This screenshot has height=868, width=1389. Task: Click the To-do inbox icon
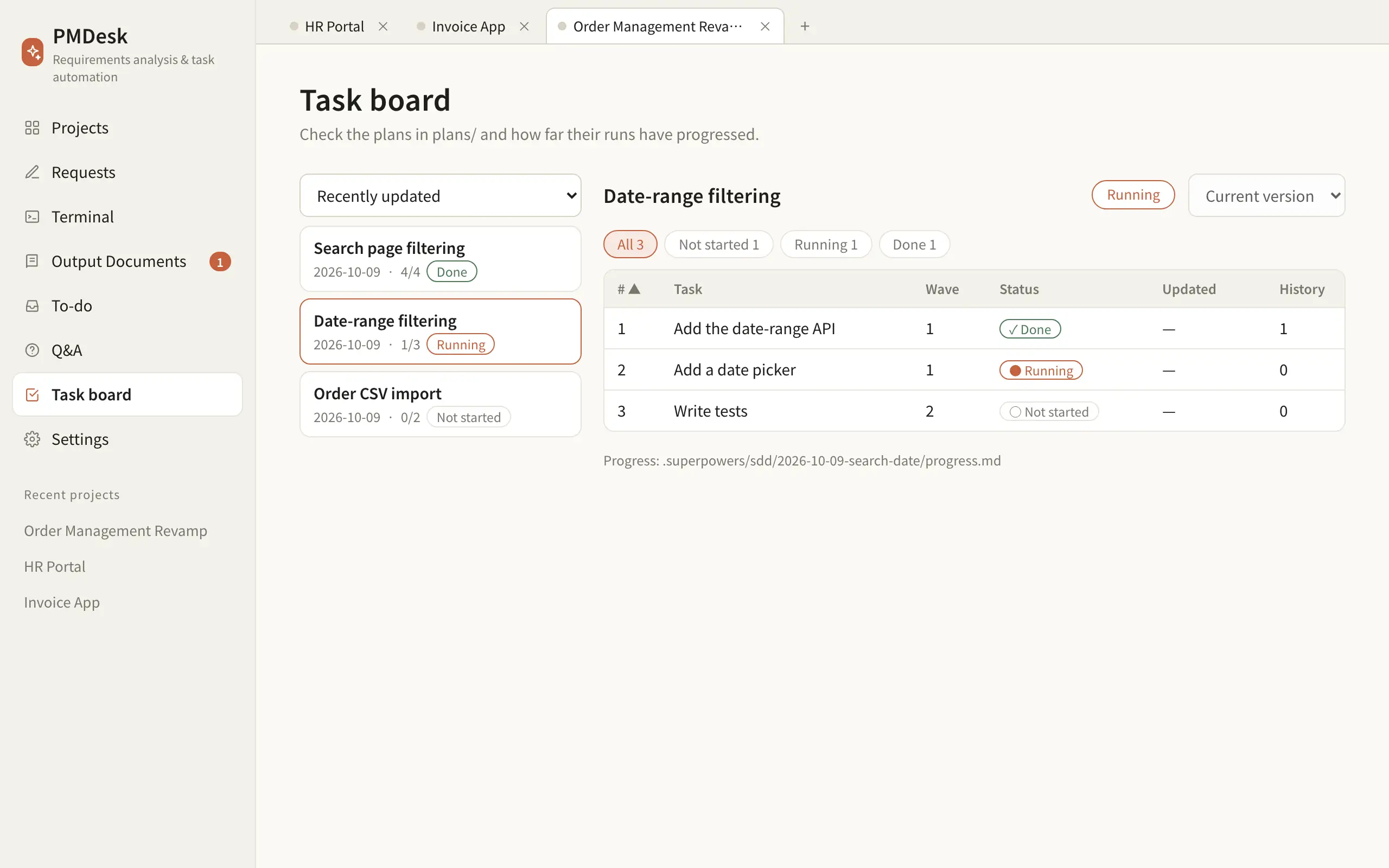coord(32,305)
